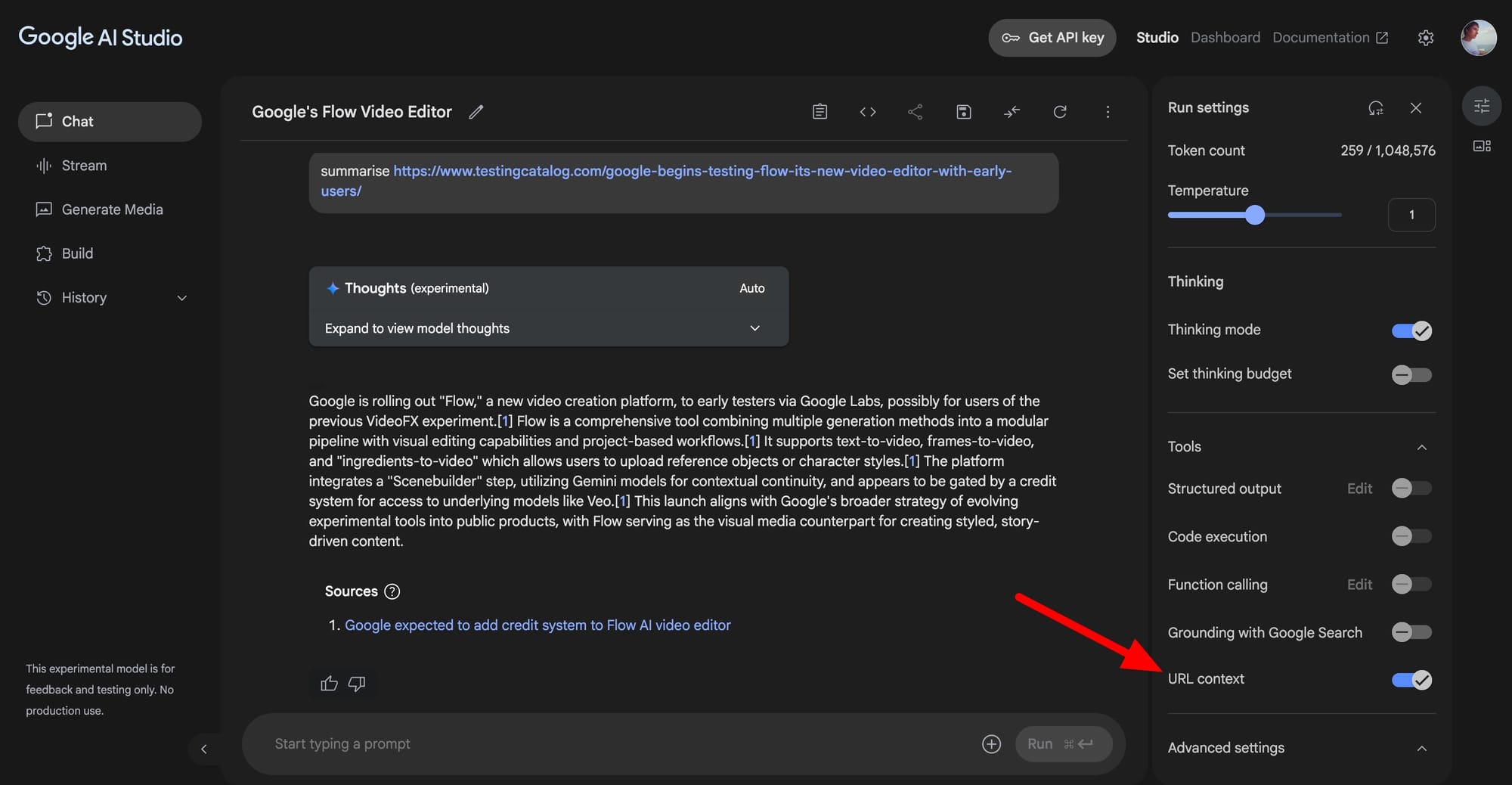This screenshot has width=1512, height=785.
Task: Open the Documentation external link
Action: [1330, 38]
